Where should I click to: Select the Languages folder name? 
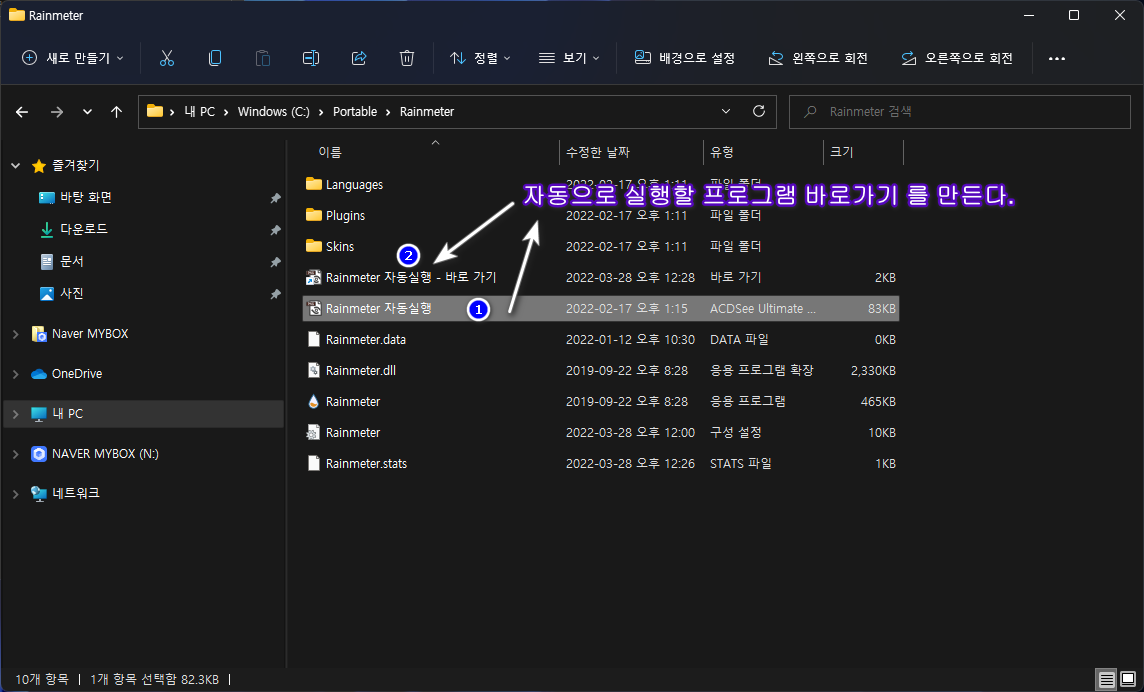coord(354,185)
